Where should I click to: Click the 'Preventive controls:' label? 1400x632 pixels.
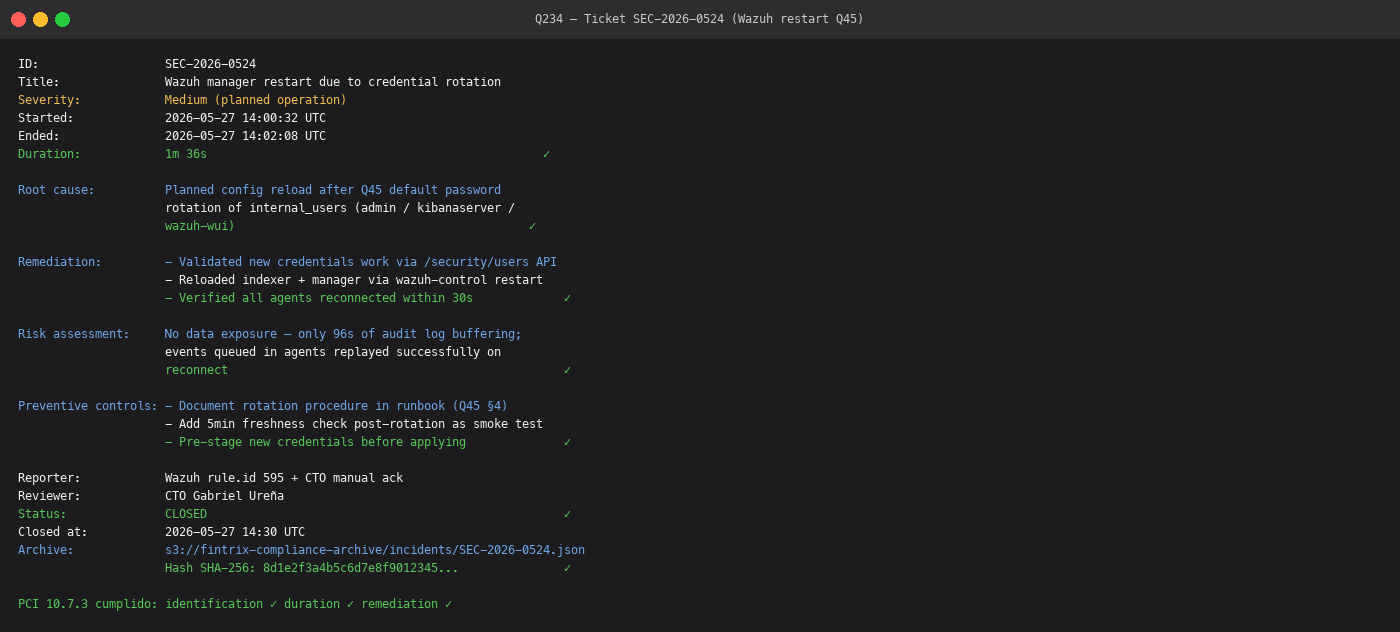point(88,406)
